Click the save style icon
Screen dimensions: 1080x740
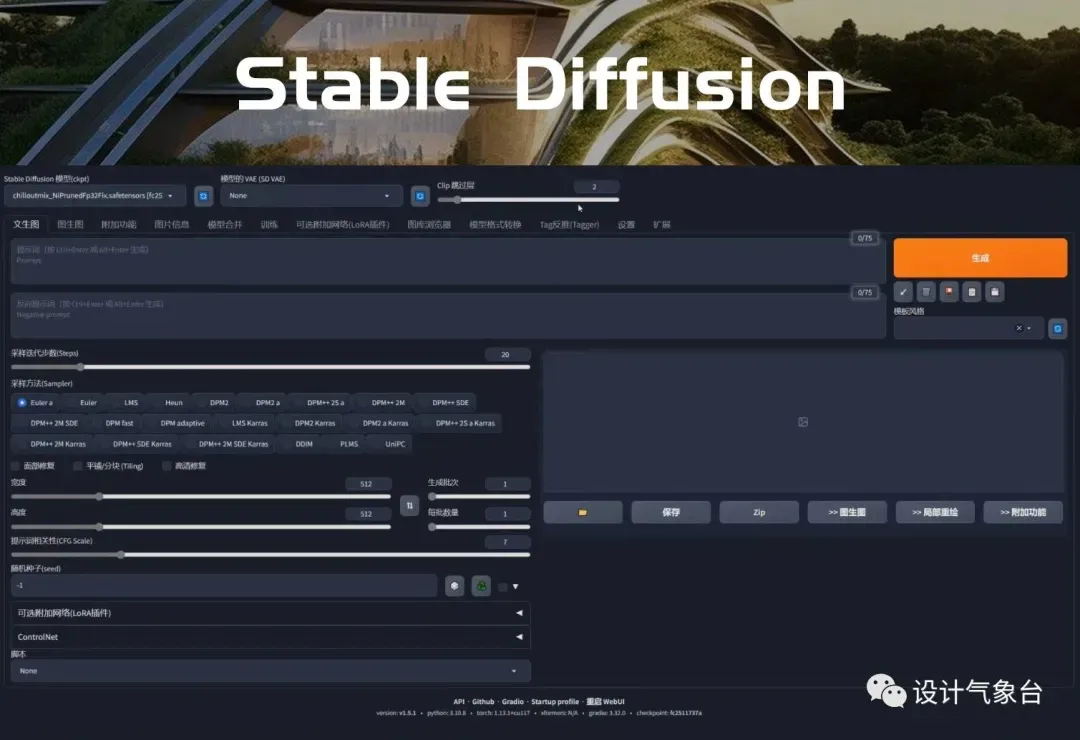coord(995,292)
